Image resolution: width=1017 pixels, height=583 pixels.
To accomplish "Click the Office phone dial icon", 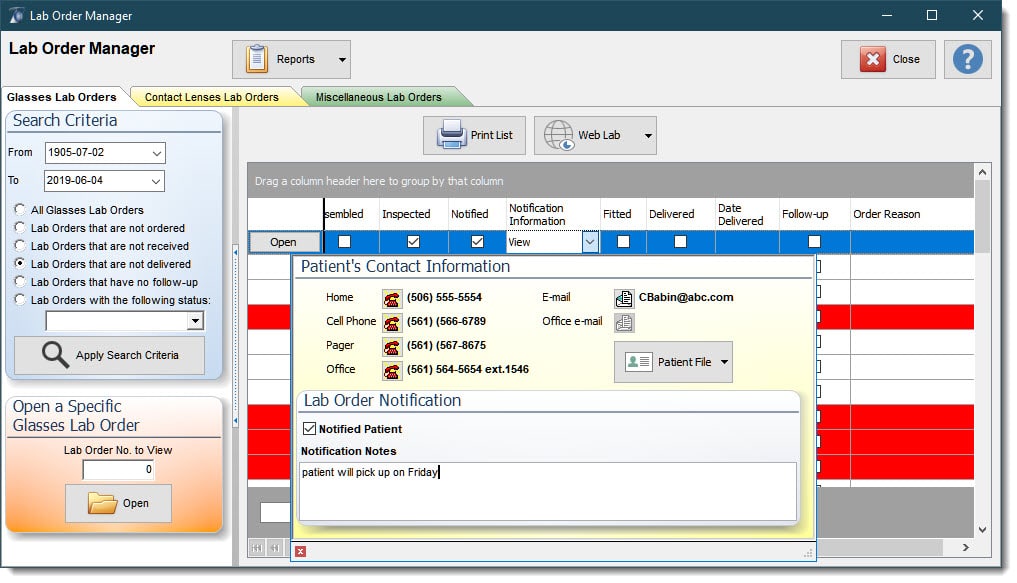I will (x=391, y=370).
